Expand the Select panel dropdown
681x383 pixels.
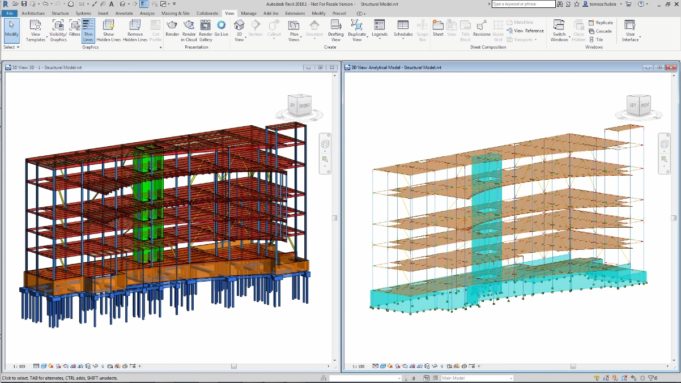coord(11,47)
